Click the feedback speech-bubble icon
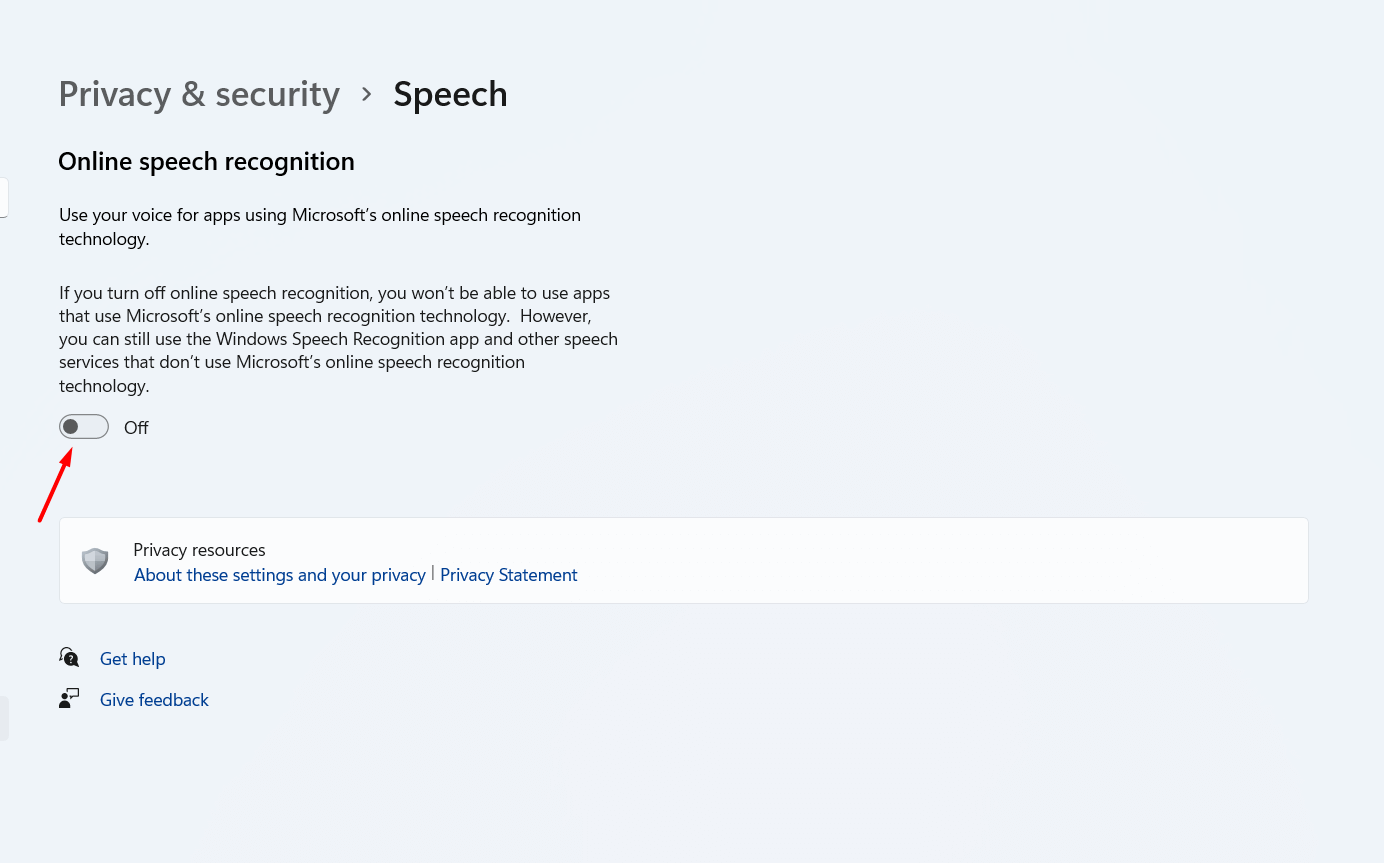This screenshot has height=863, width=1384. [68, 698]
